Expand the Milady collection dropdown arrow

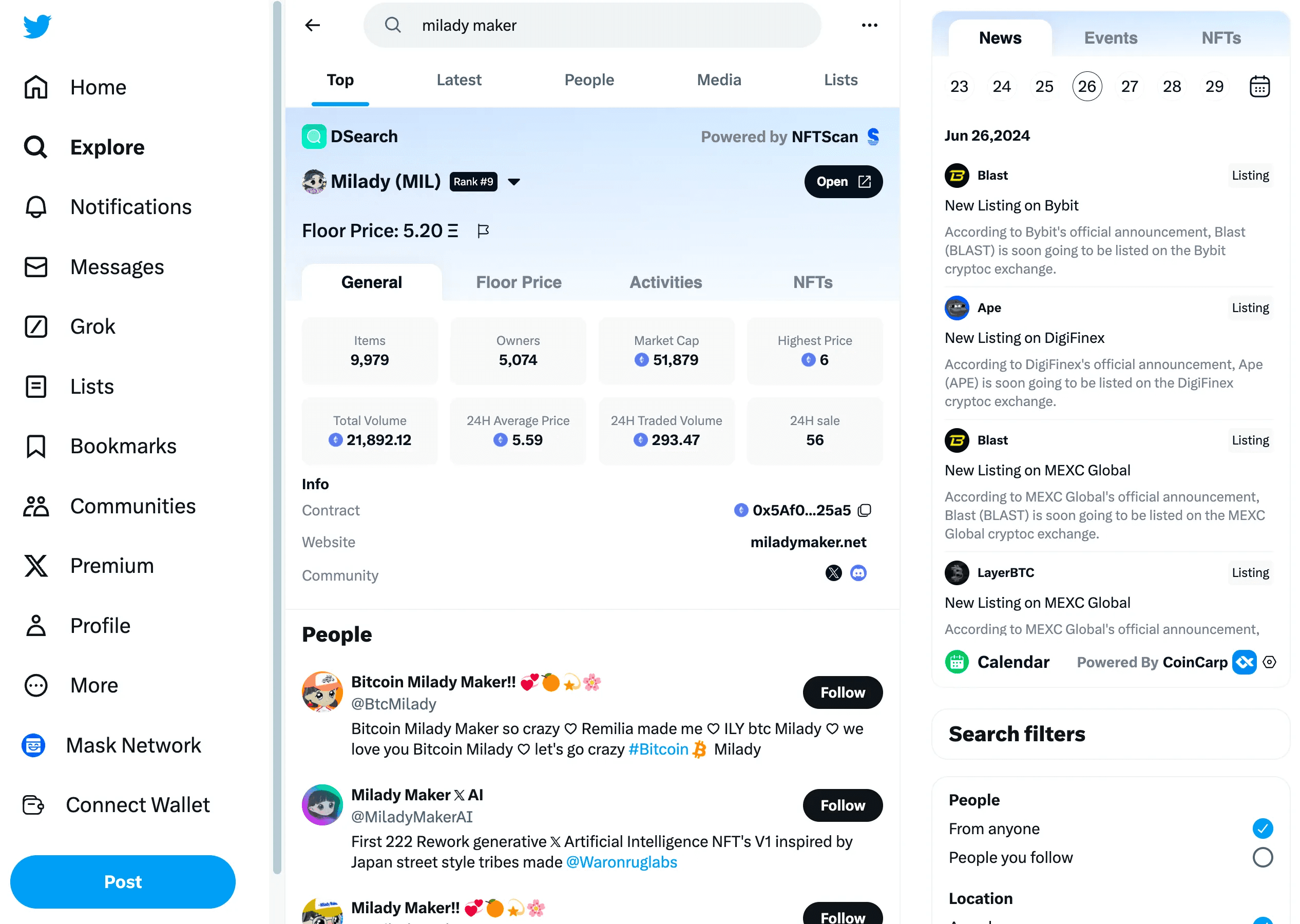click(x=514, y=182)
